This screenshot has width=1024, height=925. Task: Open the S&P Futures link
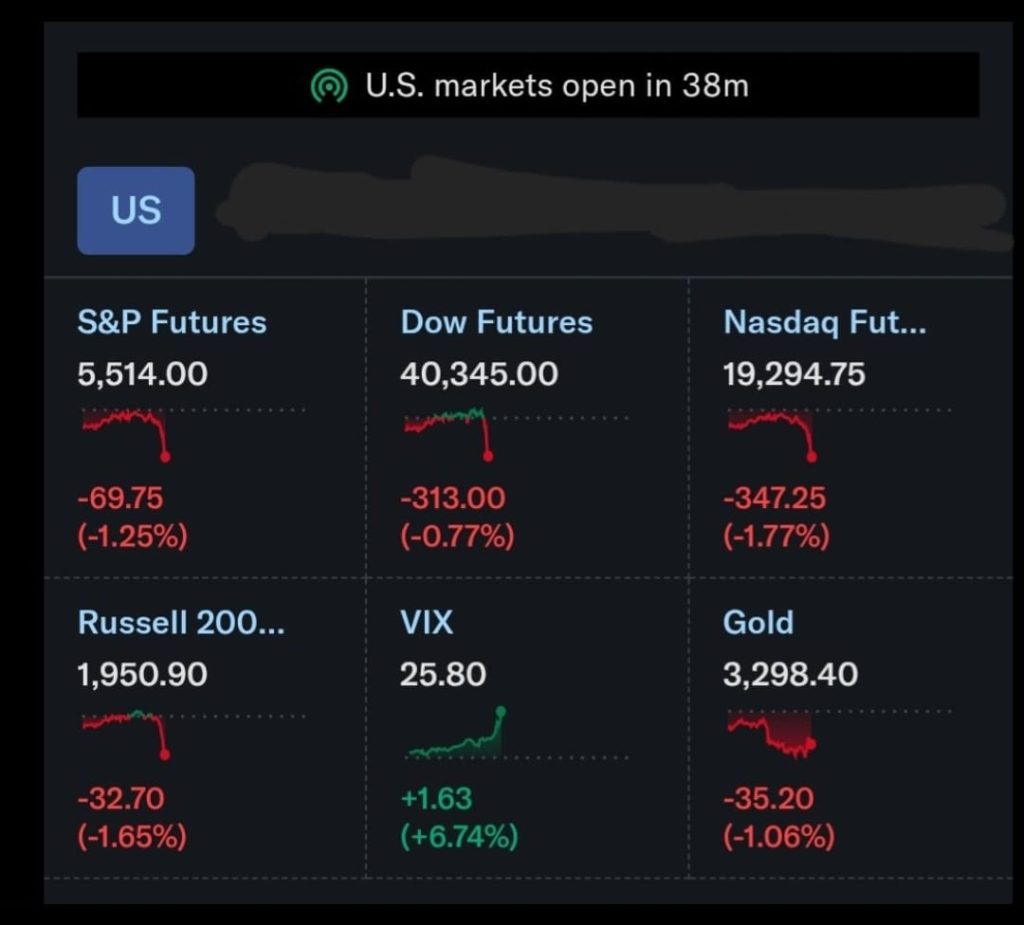pyautogui.click(x=172, y=322)
